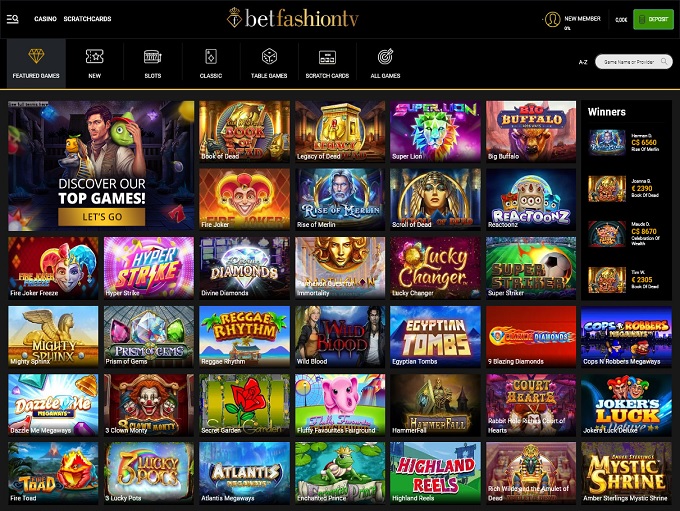Select the Featured Games diamond icon
Screen dimensions: 680x511
click(x=36, y=56)
